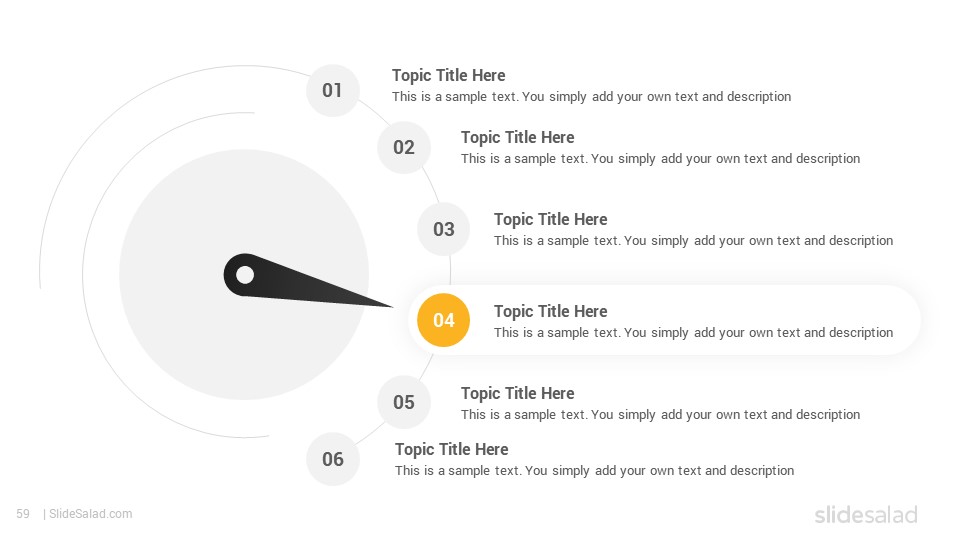Select the orange 04 circle

(x=444, y=320)
